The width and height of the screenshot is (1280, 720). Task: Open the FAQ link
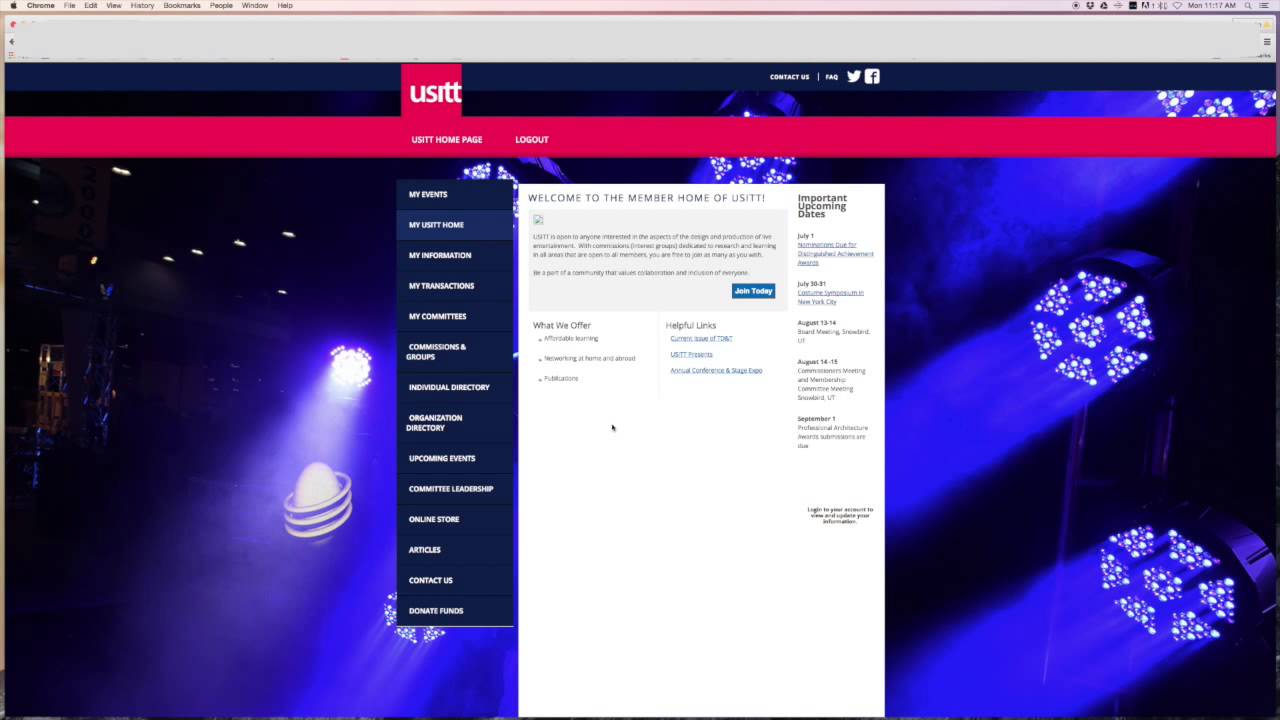(x=831, y=77)
